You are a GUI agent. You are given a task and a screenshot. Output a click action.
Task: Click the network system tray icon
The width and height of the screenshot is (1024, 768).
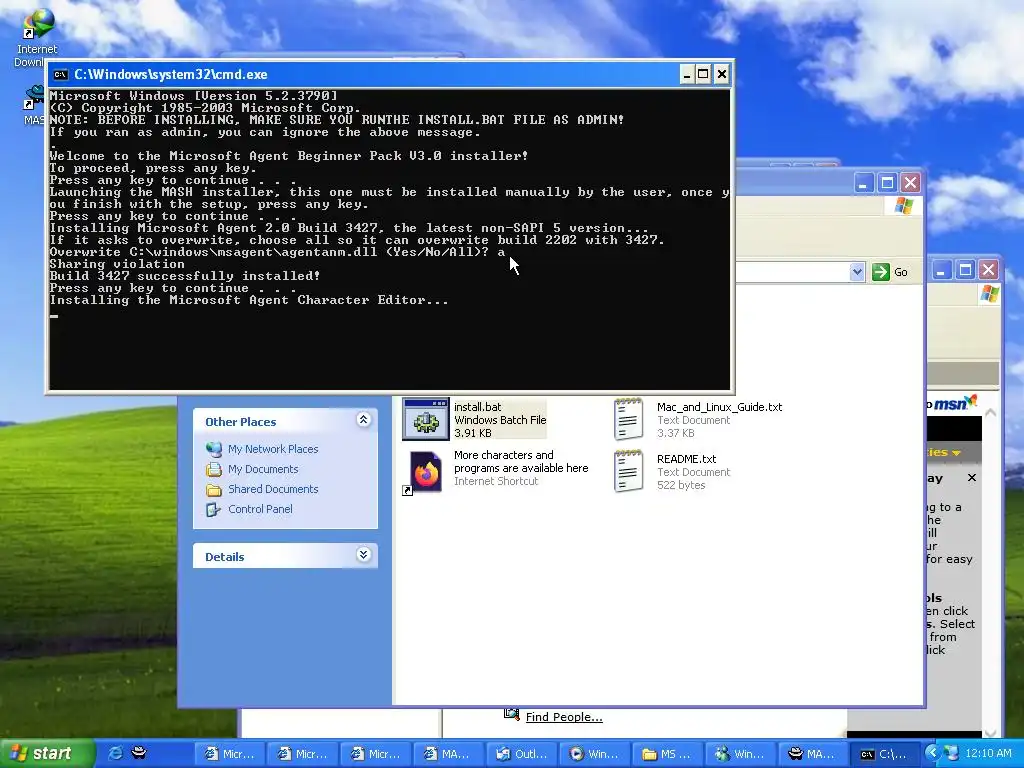point(951,754)
